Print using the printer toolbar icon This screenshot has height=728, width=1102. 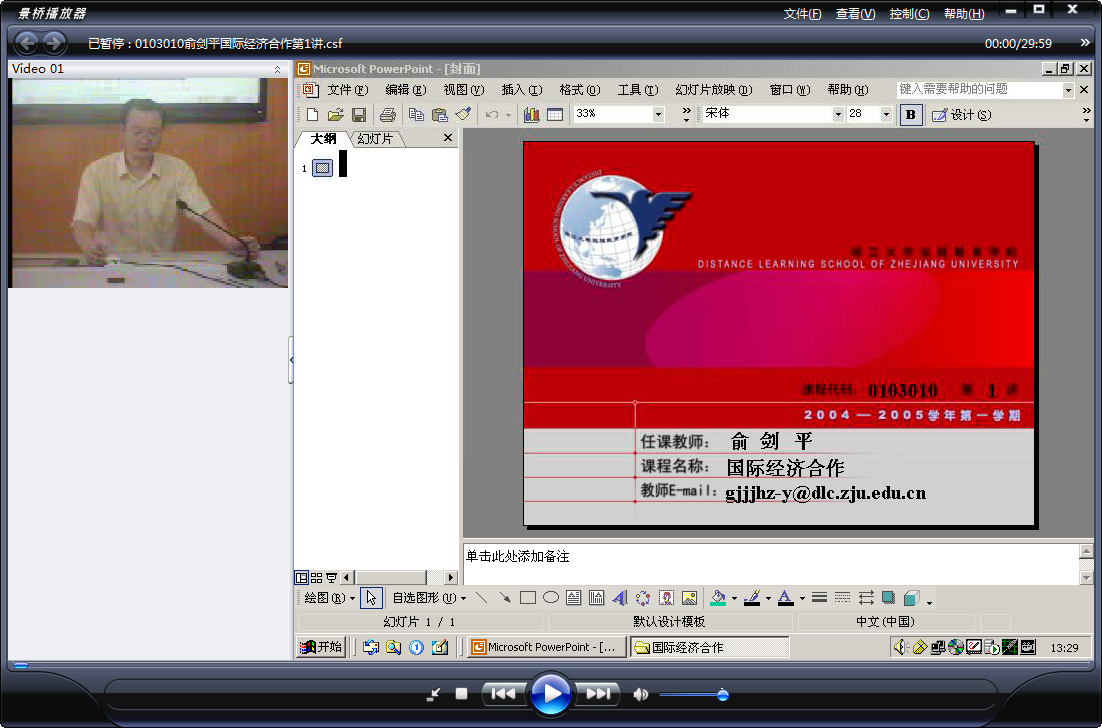tap(387, 114)
